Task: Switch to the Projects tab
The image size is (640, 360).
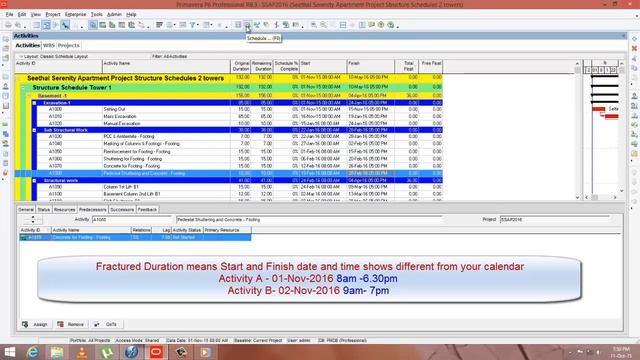Action: [x=69, y=45]
